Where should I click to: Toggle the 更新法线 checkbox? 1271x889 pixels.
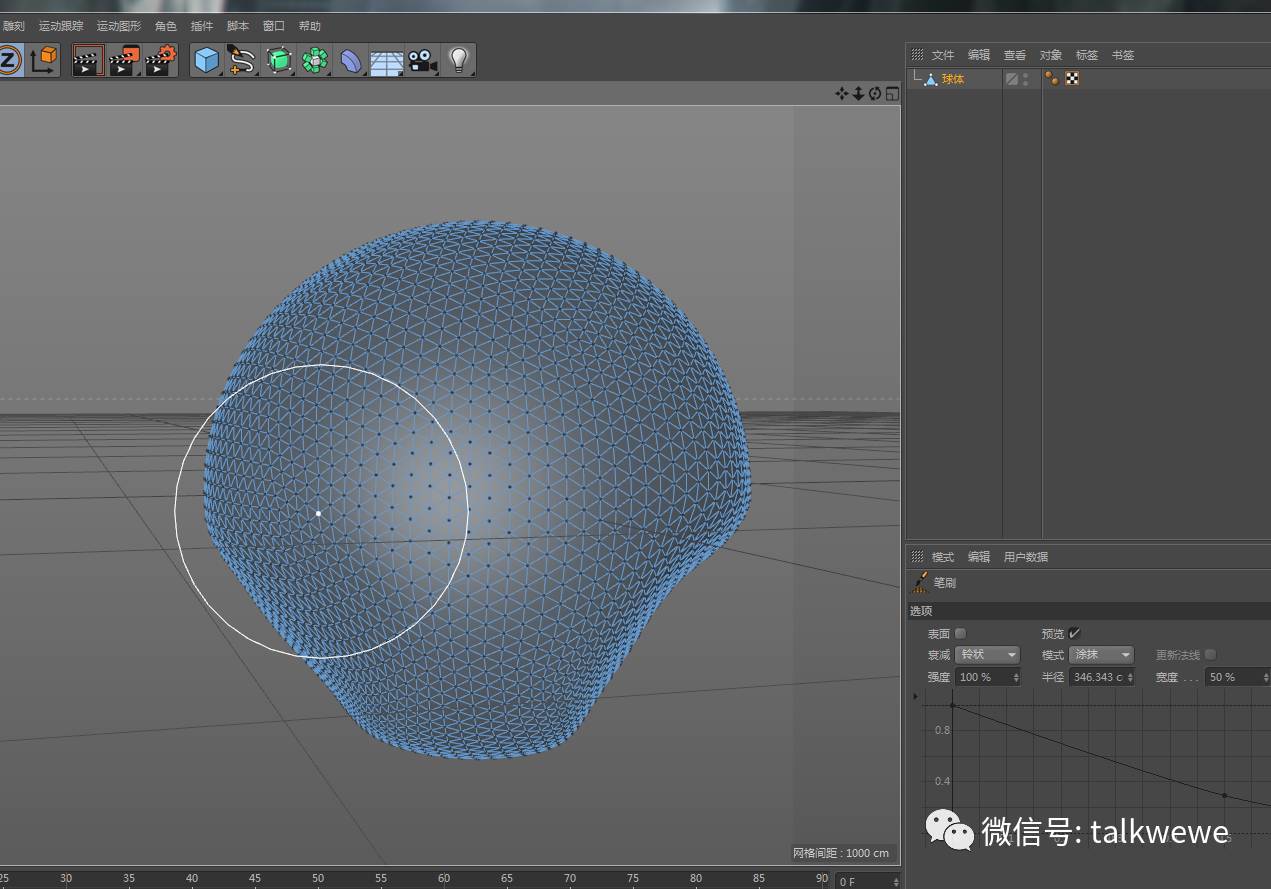tap(1210, 655)
